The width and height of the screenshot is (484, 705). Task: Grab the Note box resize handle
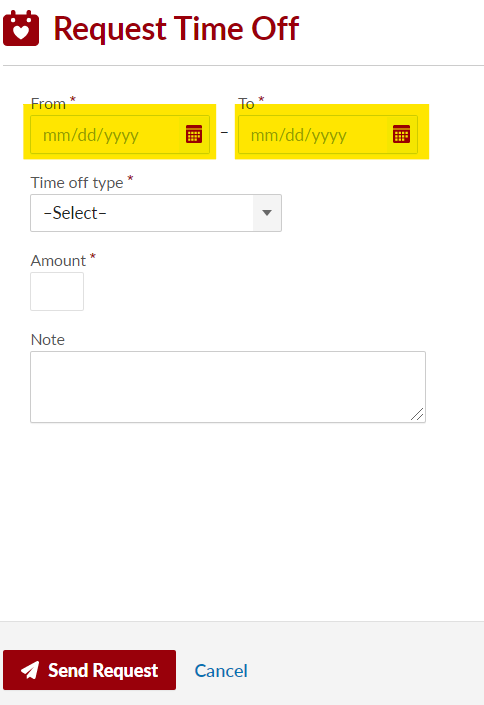coord(417,414)
